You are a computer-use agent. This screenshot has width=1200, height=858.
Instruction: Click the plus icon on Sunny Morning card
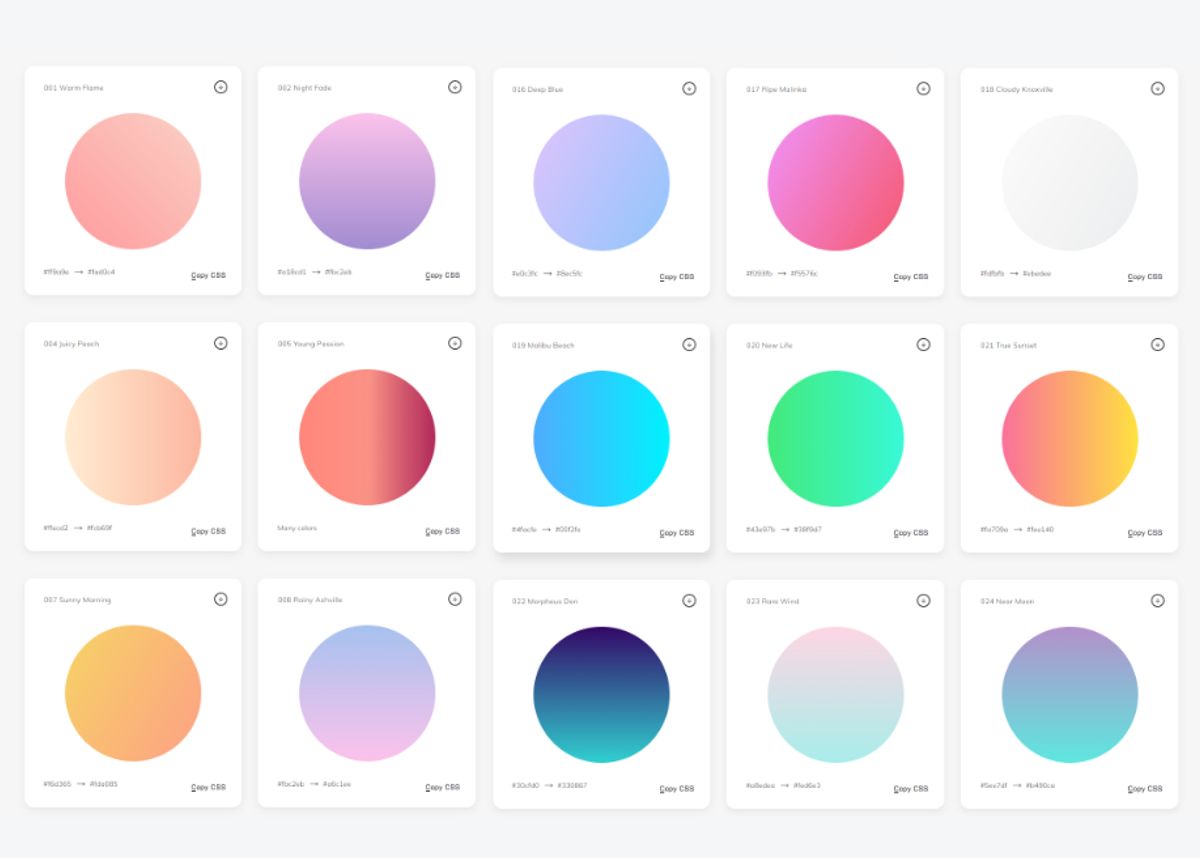click(x=221, y=599)
